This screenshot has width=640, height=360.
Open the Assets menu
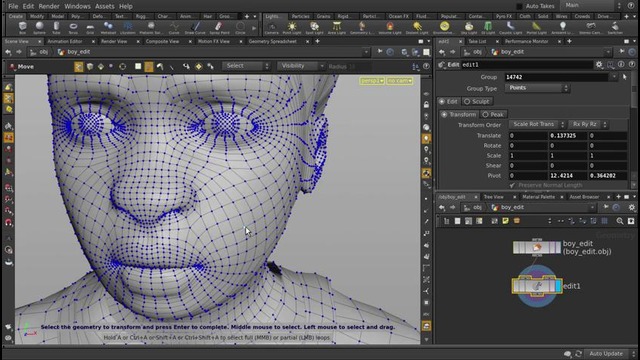pos(104,6)
